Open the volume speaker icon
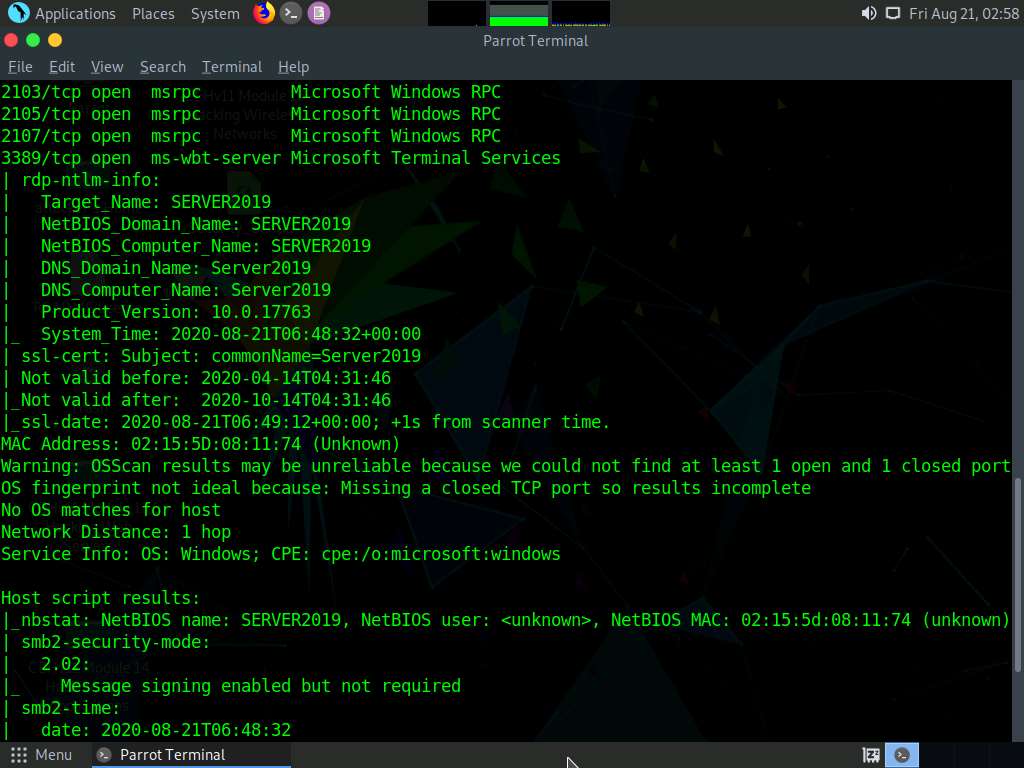1024x768 pixels. [869, 13]
